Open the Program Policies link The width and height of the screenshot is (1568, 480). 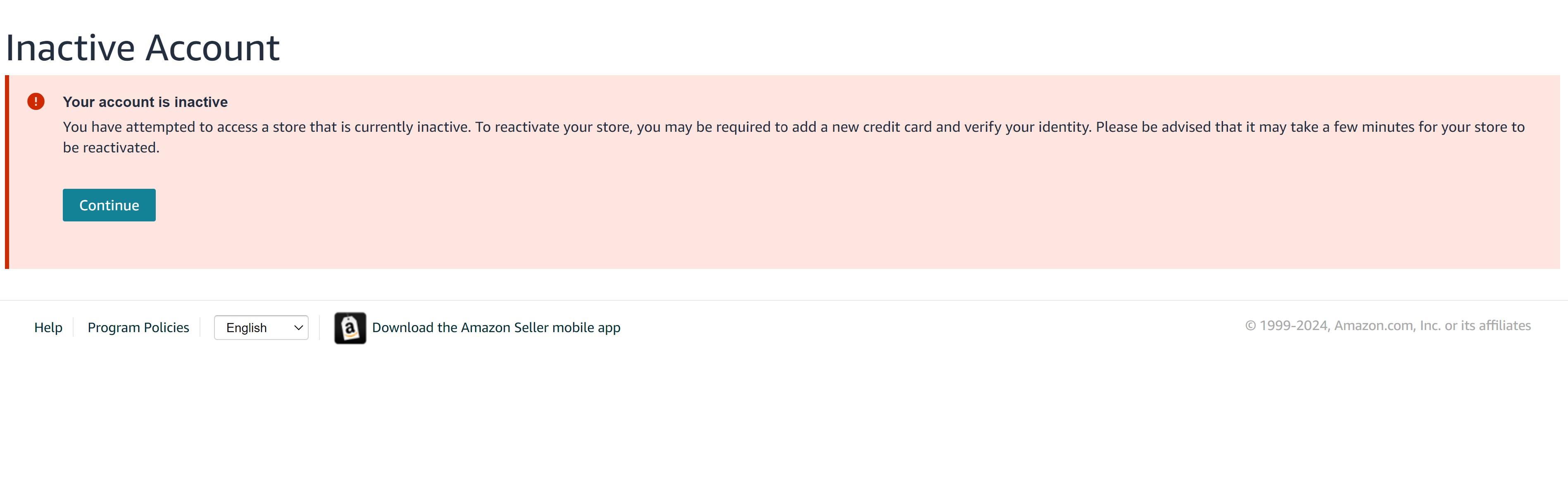point(138,327)
